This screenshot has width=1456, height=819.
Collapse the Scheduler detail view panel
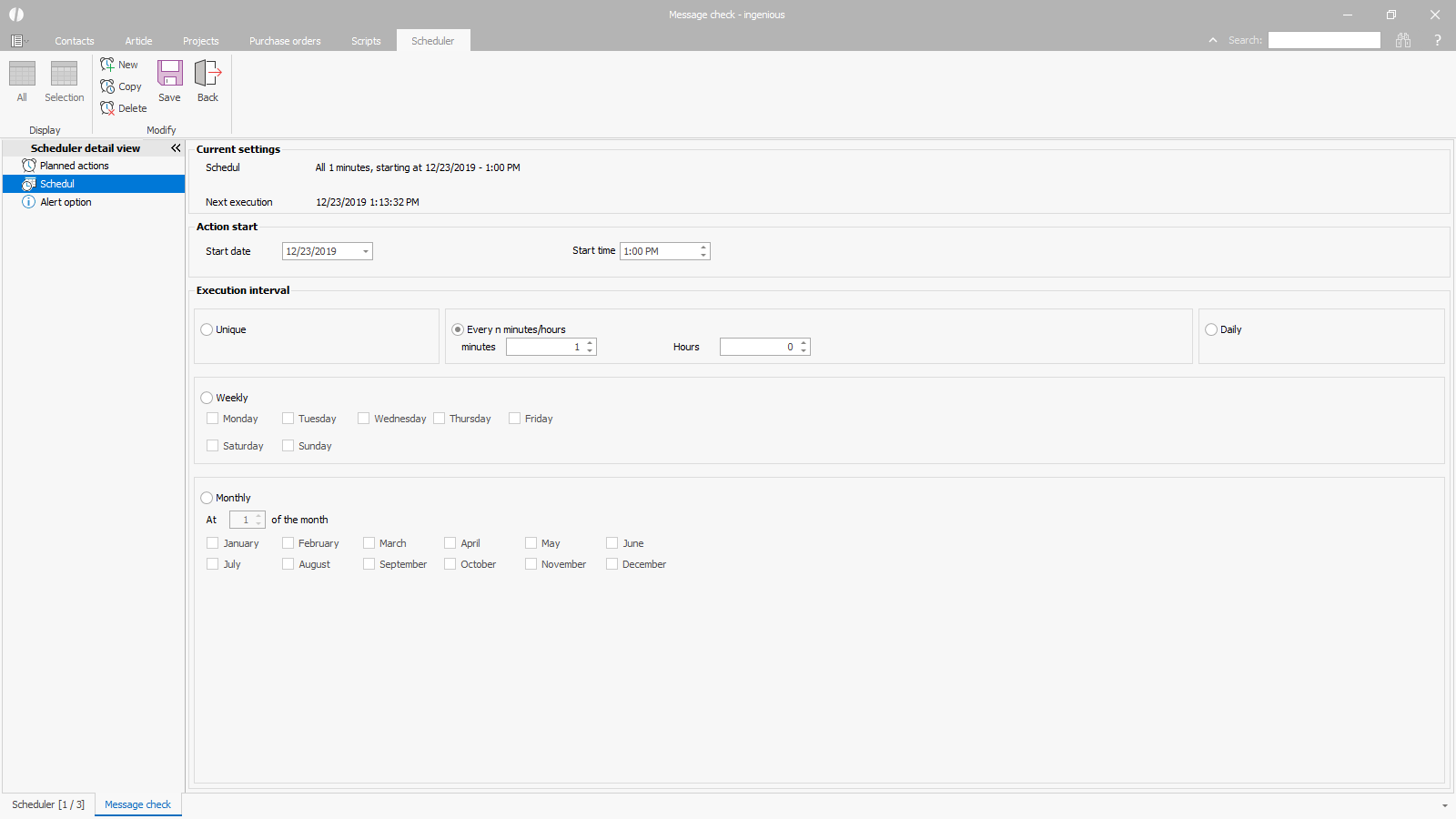(x=176, y=147)
